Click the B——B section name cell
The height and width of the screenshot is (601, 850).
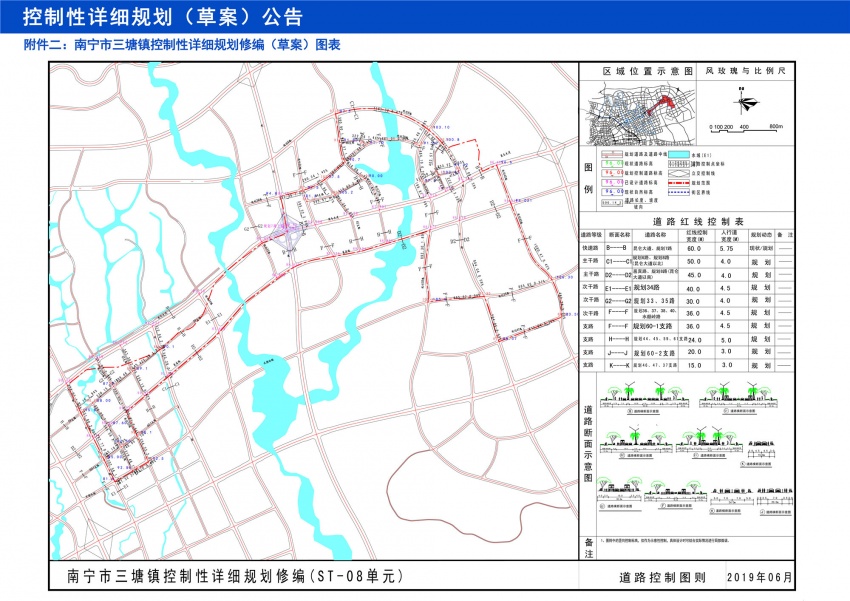(x=616, y=248)
